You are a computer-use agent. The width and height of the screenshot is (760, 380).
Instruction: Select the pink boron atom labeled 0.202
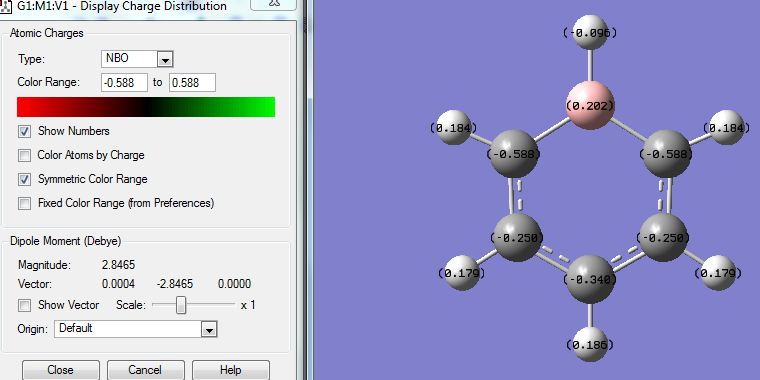coord(590,105)
